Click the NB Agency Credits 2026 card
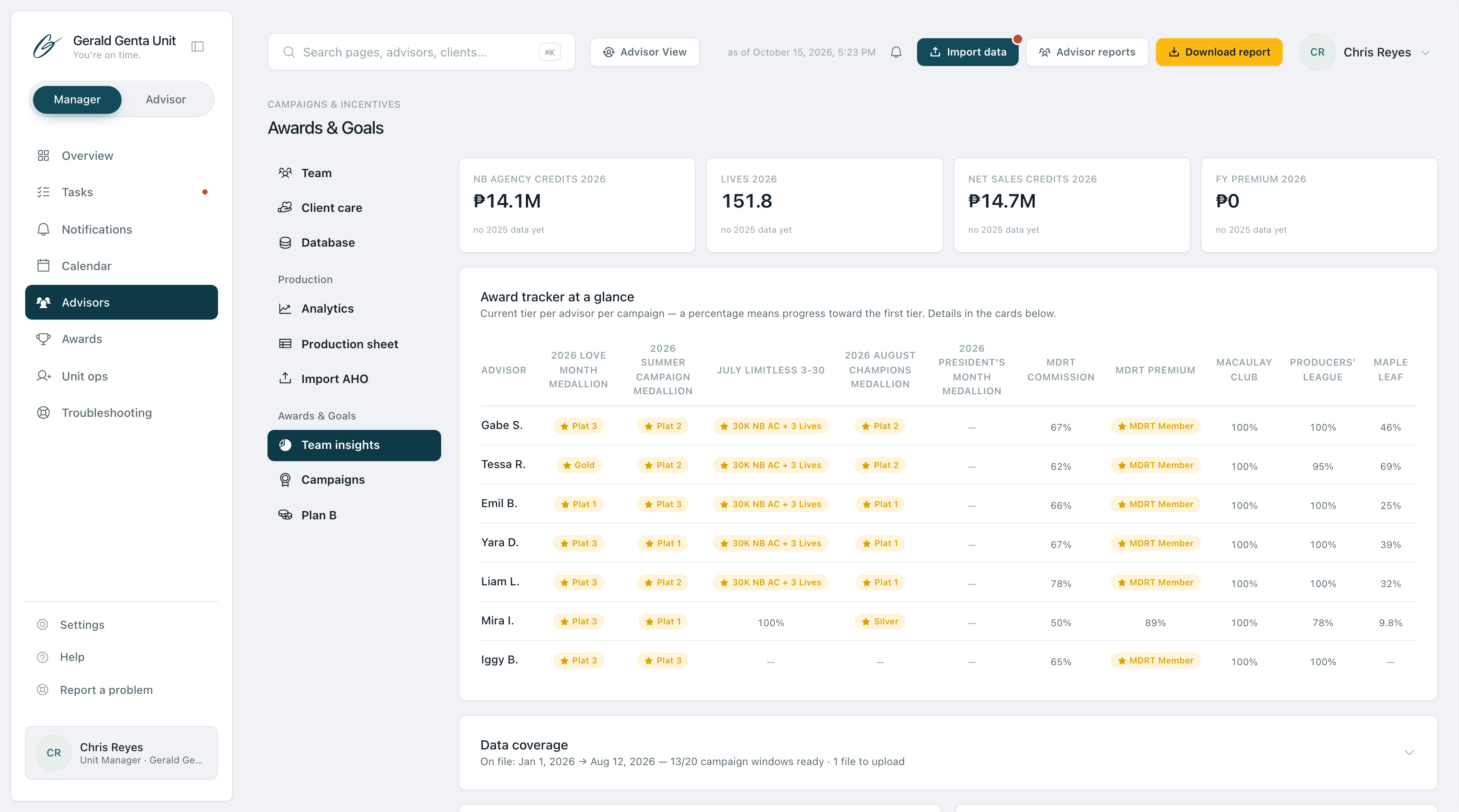Image resolution: width=1459 pixels, height=812 pixels. [577, 205]
